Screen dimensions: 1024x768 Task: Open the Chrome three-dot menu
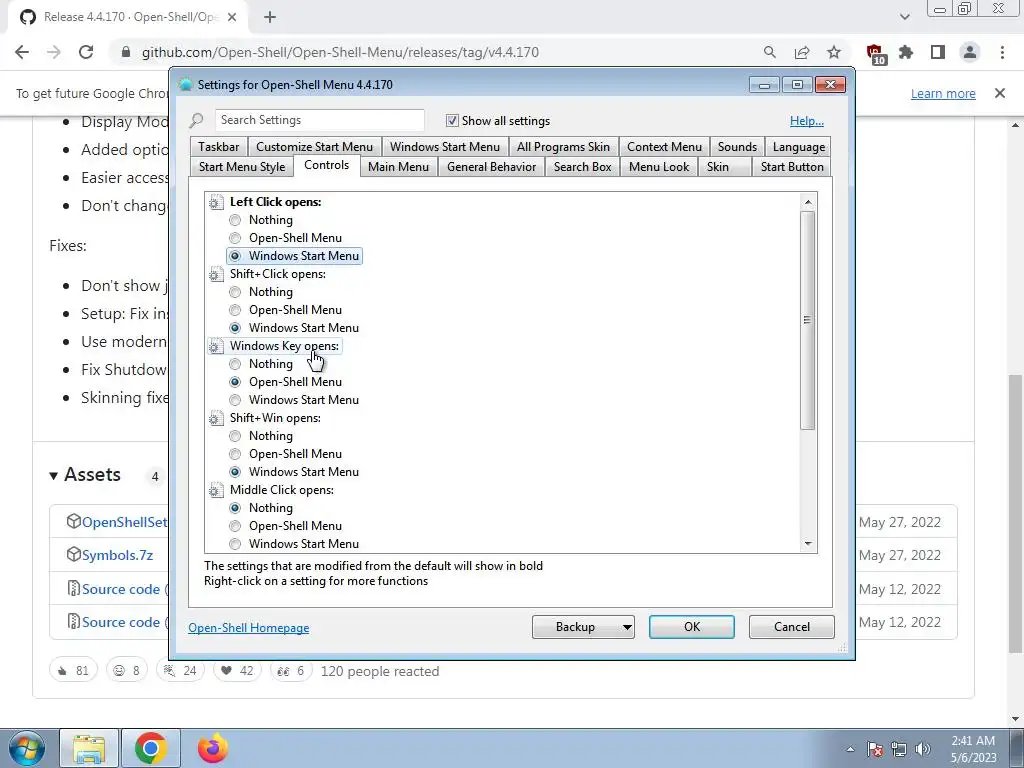tap(1002, 52)
